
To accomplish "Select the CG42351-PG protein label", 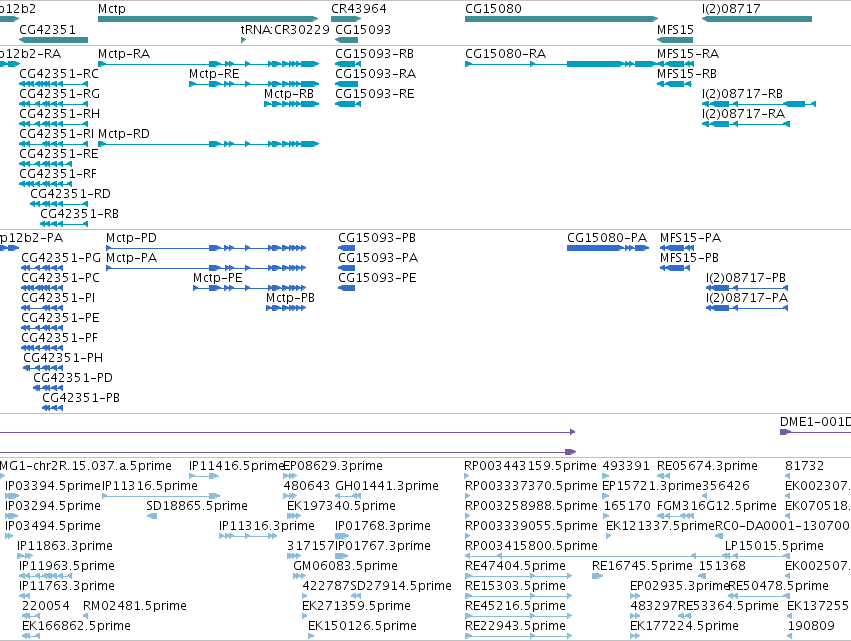I will (61, 258).
